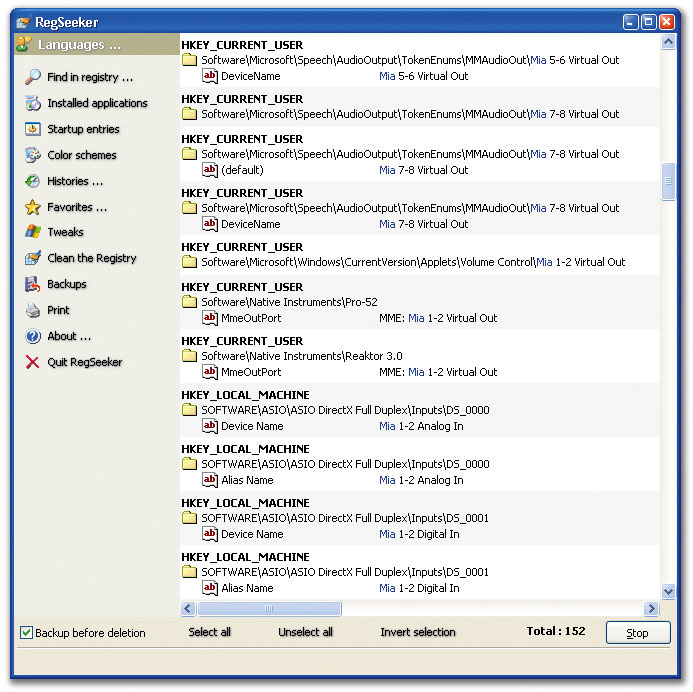Go to Startup entries
This screenshot has height=692, width=693.
point(83,129)
